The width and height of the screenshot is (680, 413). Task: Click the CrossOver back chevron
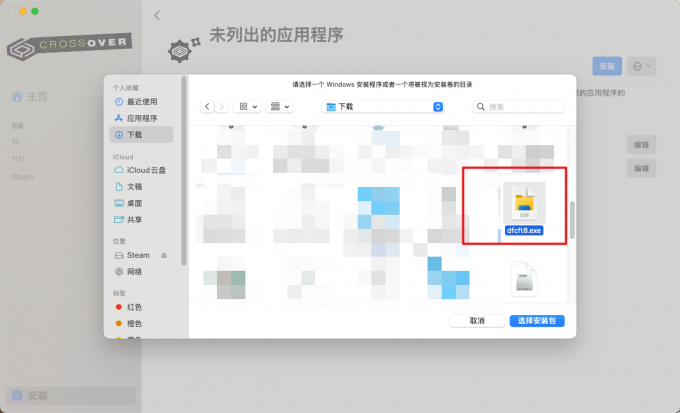coord(157,16)
